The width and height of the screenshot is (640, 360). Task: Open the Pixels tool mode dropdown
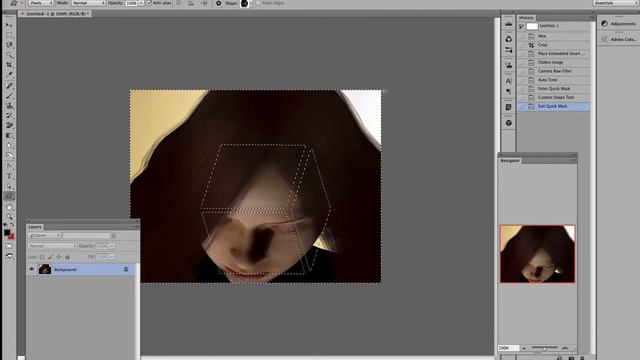pyautogui.click(x=41, y=3)
